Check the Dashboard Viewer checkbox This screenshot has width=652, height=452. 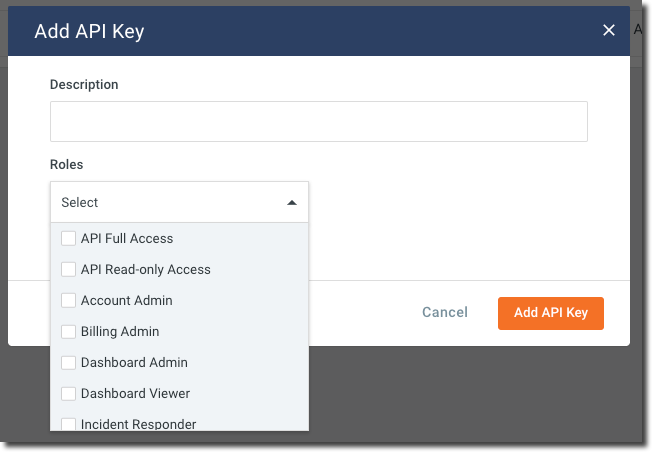[x=68, y=393]
